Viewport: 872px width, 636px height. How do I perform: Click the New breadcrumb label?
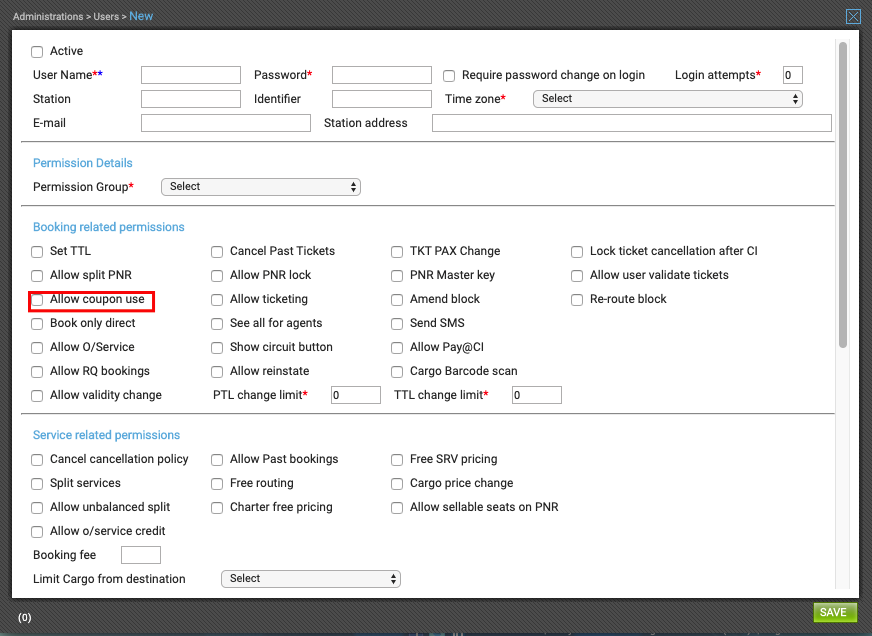click(x=141, y=16)
